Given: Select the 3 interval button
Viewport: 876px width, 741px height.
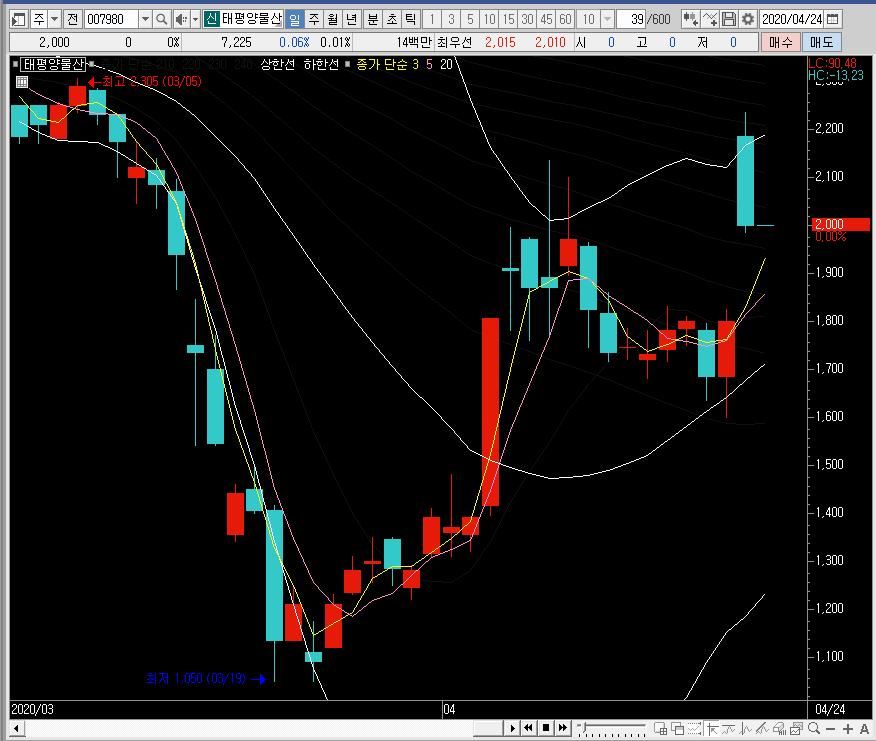Looking at the screenshot, I should click(451, 20).
